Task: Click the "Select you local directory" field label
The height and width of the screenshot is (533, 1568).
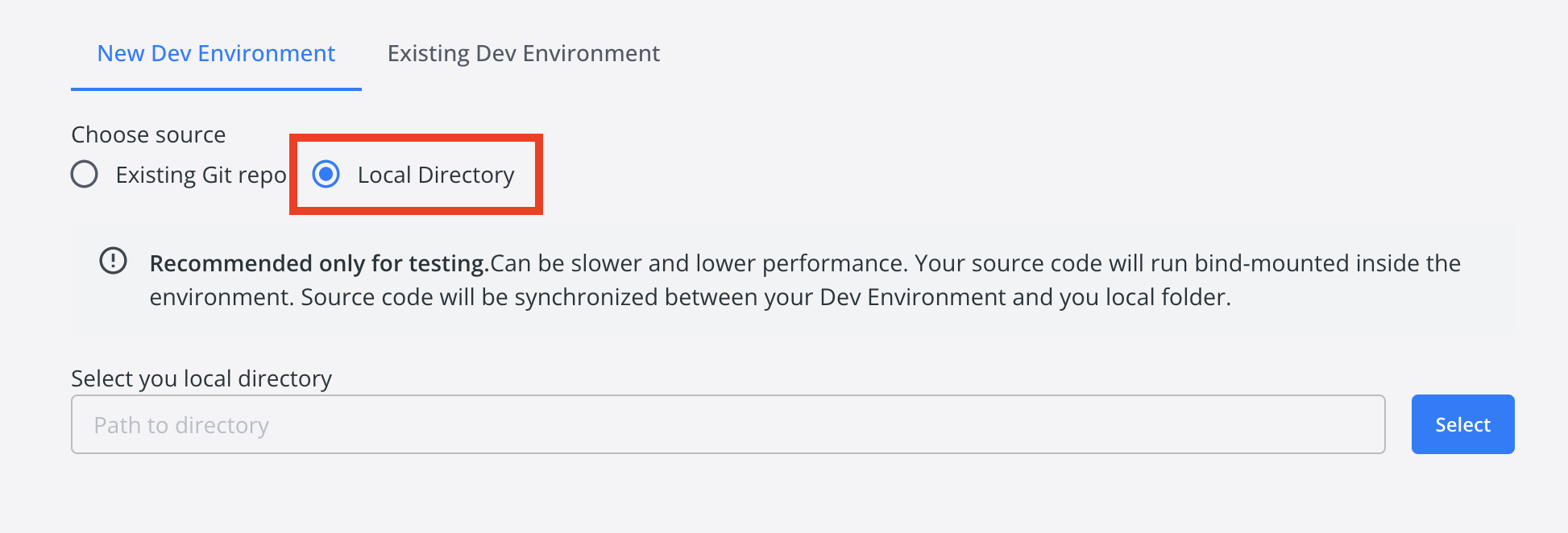Action: [x=201, y=378]
